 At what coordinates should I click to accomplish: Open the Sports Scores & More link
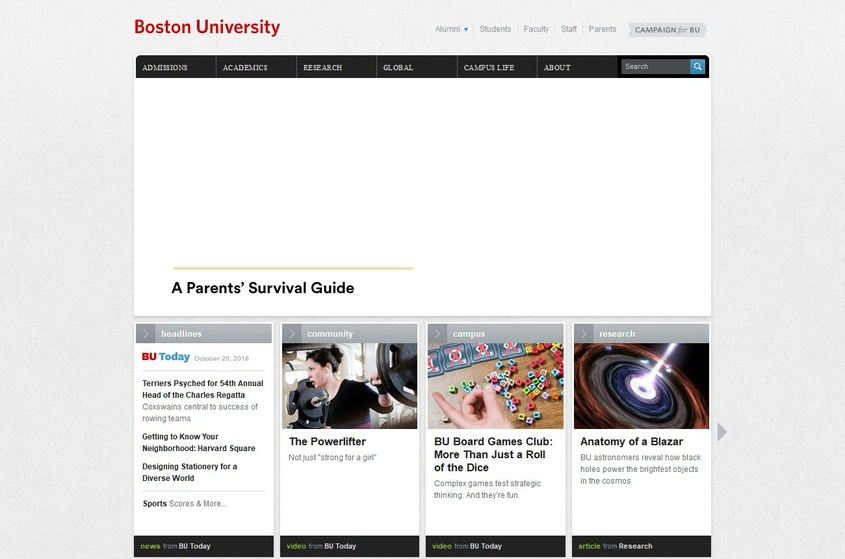click(x=184, y=503)
